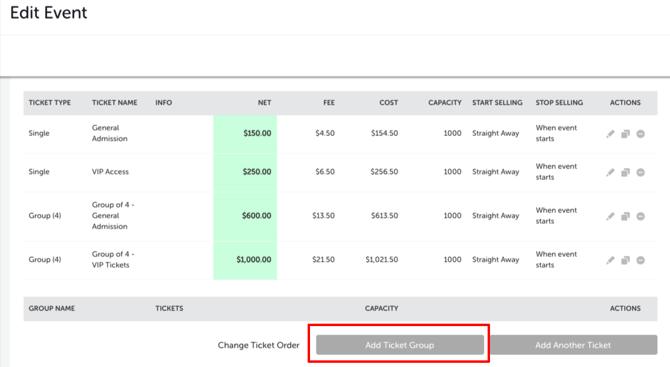Click the $613.50 cost value
The image size is (670, 367).
tap(384, 216)
